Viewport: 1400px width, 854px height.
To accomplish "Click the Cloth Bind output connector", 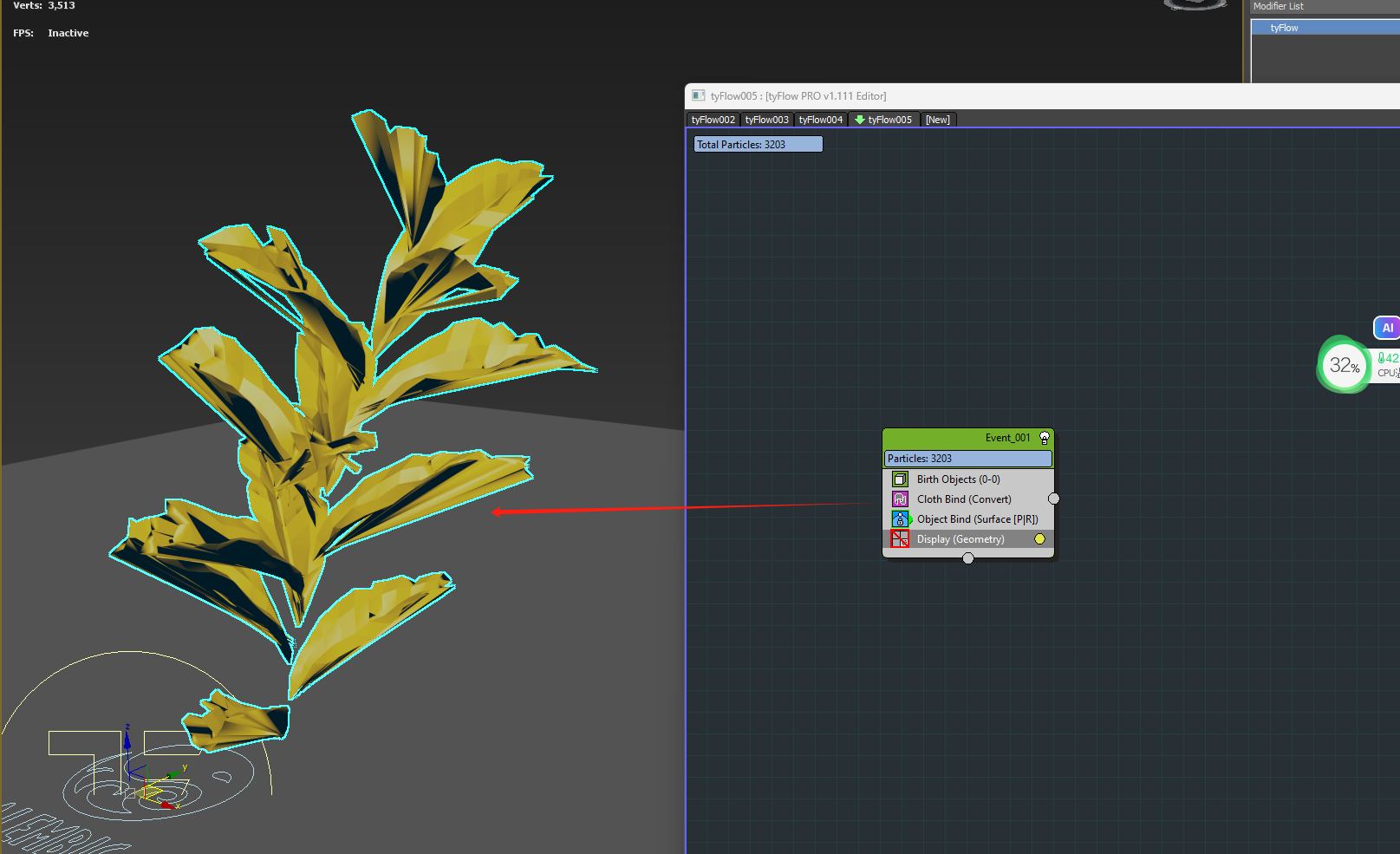I will click(1054, 499).
